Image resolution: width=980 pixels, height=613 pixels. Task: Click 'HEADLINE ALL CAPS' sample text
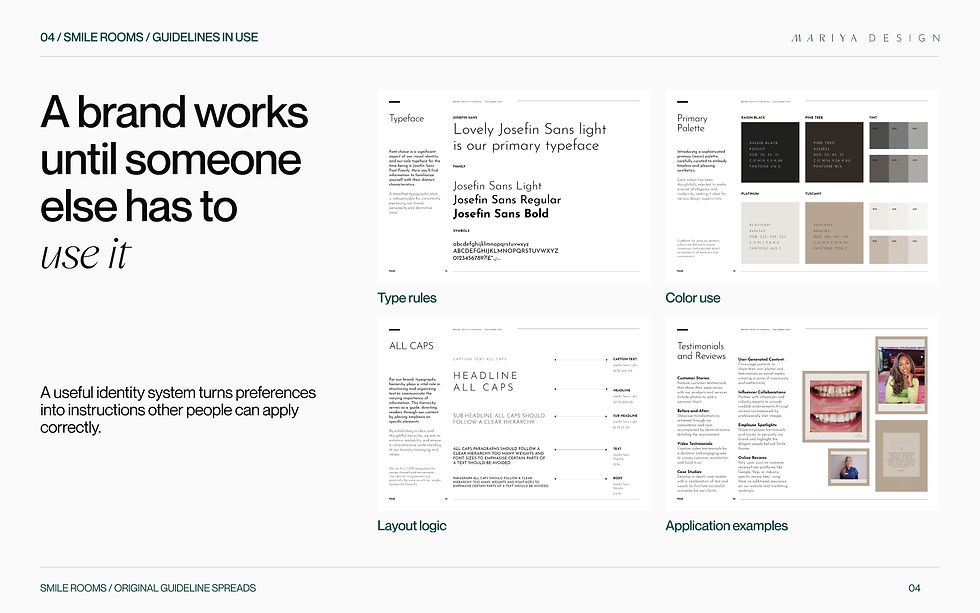click(485, 381)
